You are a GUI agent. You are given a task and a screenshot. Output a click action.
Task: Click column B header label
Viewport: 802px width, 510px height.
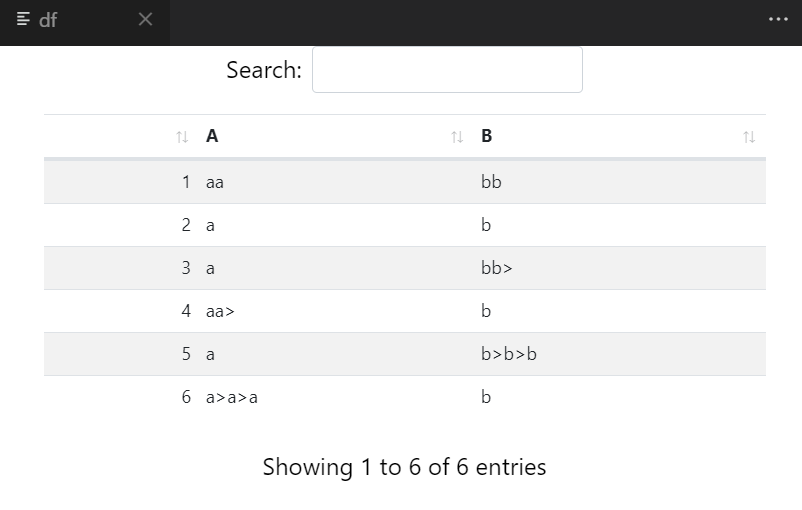pos(487,136)
